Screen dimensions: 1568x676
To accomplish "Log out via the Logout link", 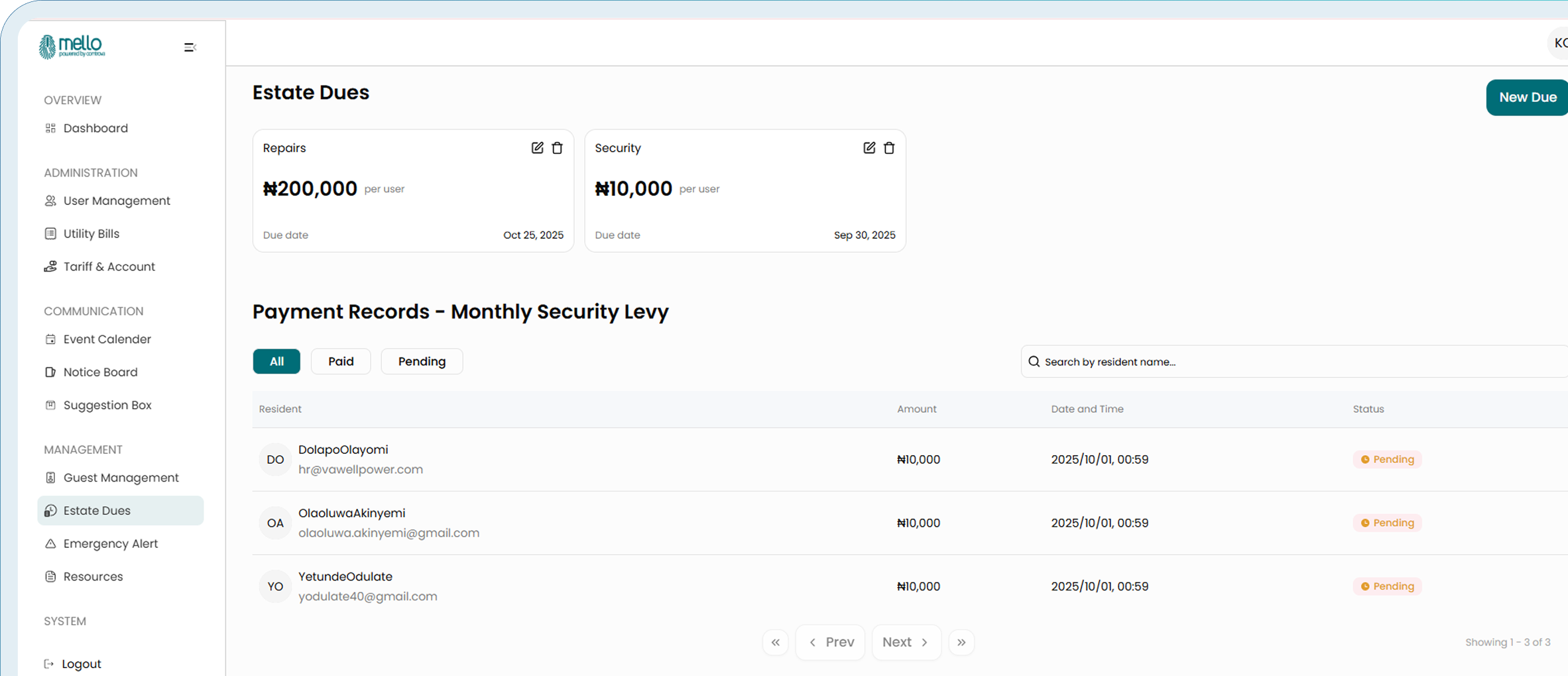I will tap(81, 663).
